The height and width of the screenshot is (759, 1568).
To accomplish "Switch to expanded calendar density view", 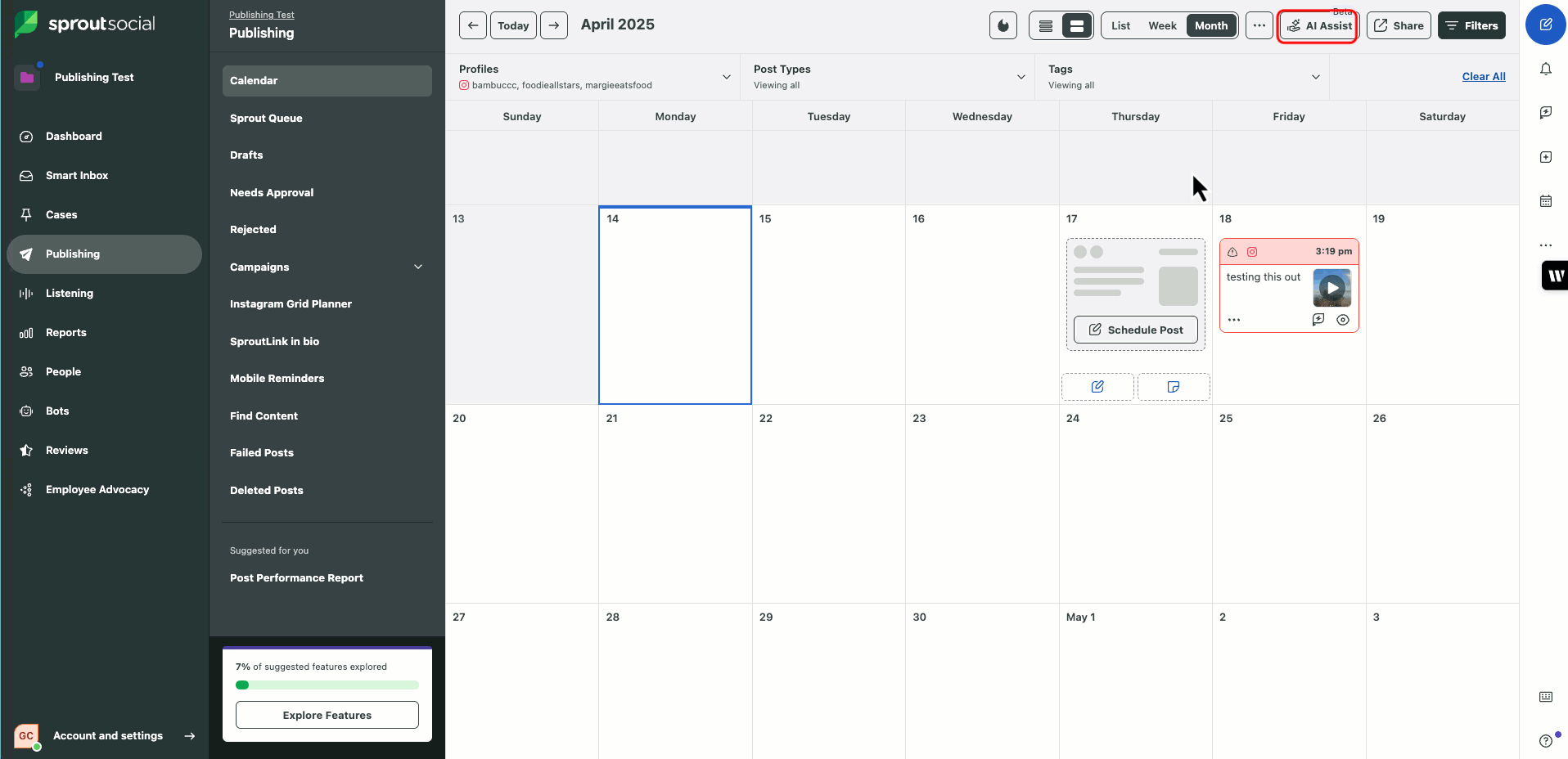I will coord(1077,25).
